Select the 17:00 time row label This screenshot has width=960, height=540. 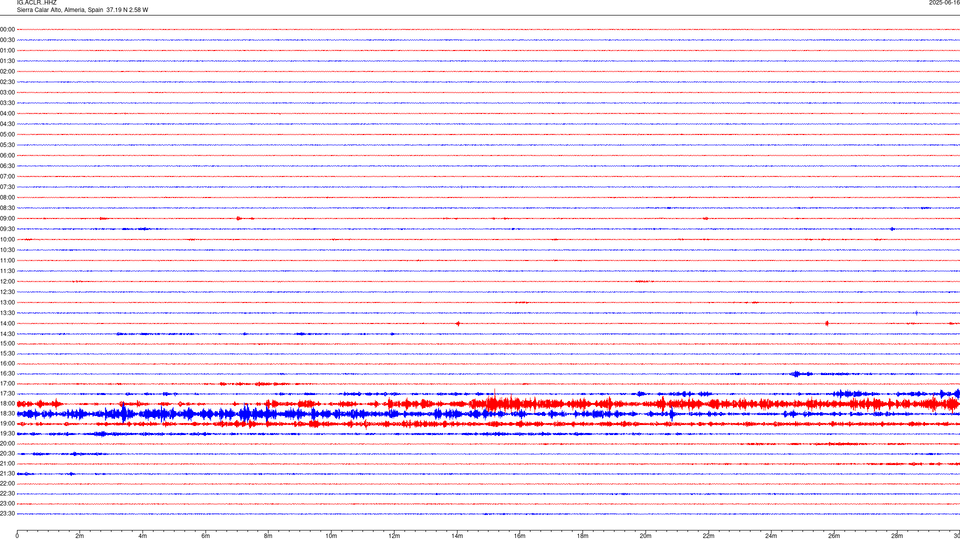click(x=7, y=383)
